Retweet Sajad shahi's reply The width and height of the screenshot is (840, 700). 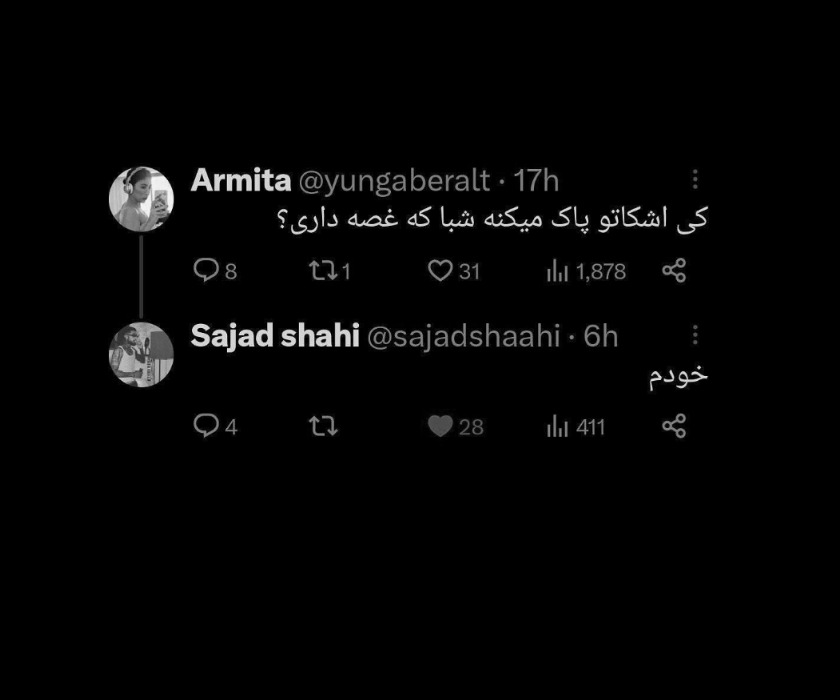click(324, 426)
